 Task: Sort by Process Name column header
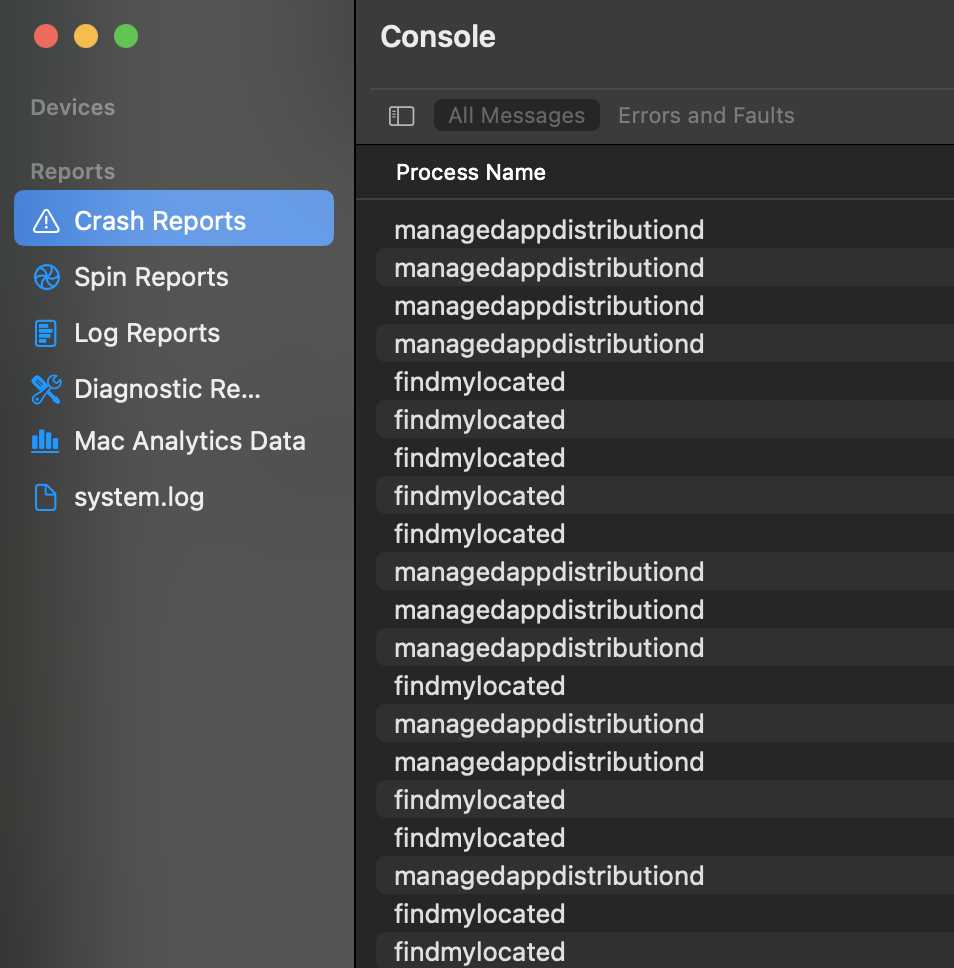click(x=471, y=172)
